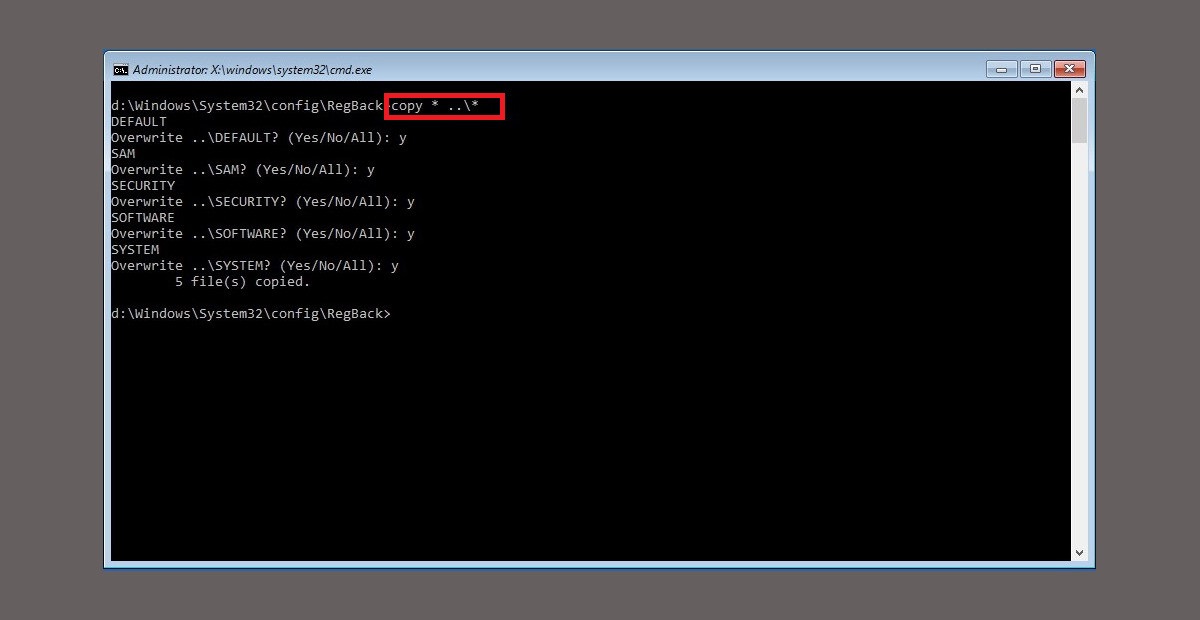Click the cmd.exe system menu icon
The height and width of the screenshot is (620, 1200).
120,70
